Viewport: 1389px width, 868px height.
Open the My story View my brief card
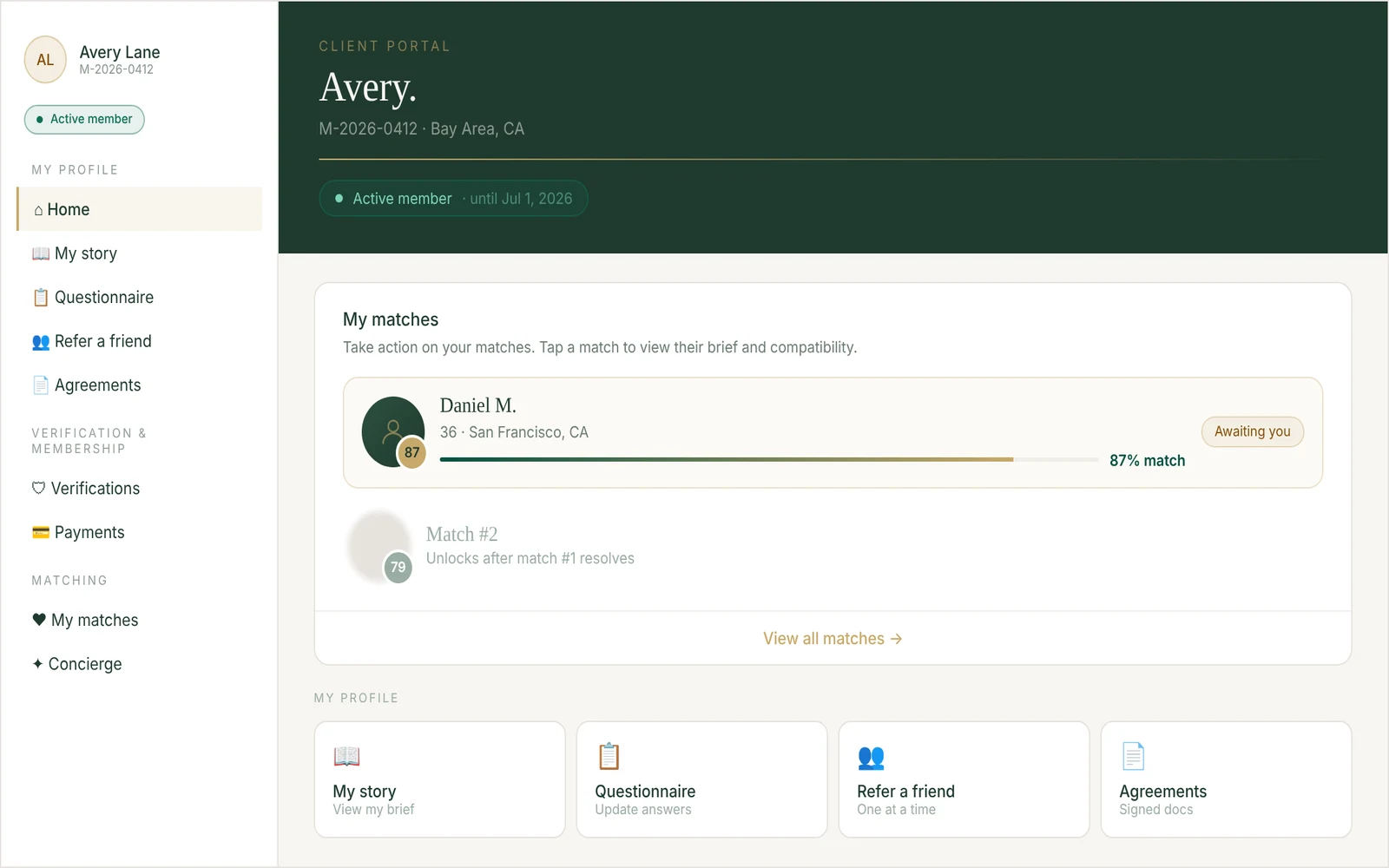tap(439, 779)
